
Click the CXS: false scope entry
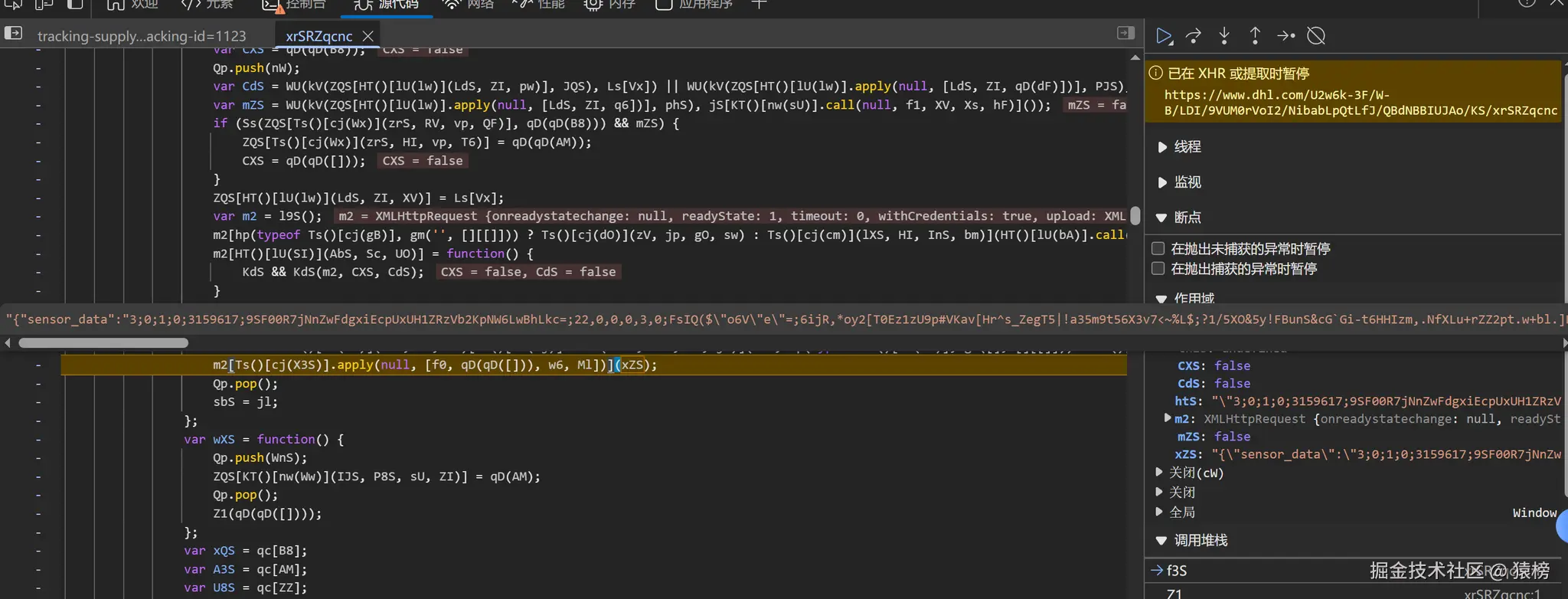click(1214, 365)
